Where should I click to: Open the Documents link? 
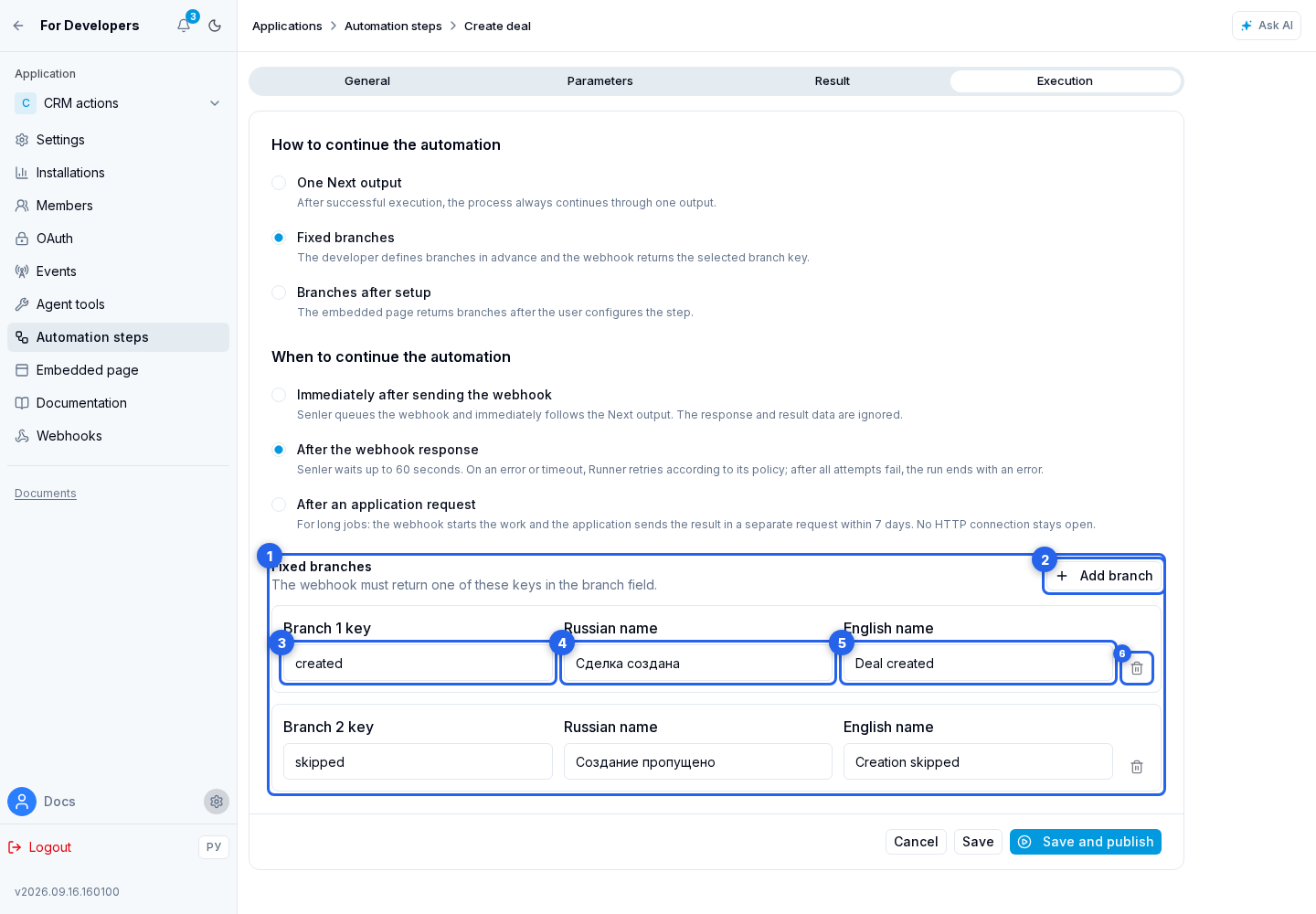[x=46, y=494]
